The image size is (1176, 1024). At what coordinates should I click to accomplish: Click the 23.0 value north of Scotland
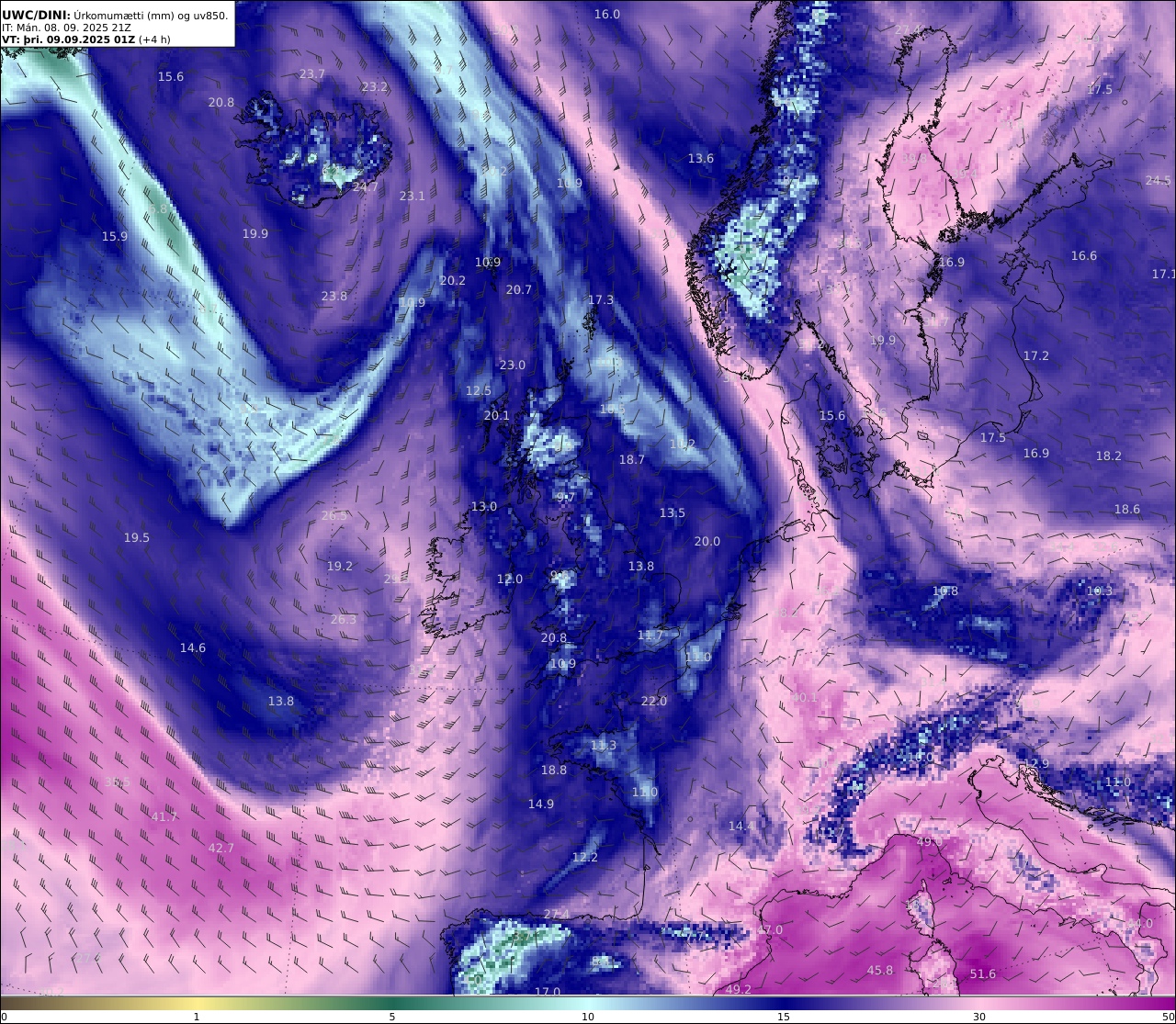[x=513, y=365]
